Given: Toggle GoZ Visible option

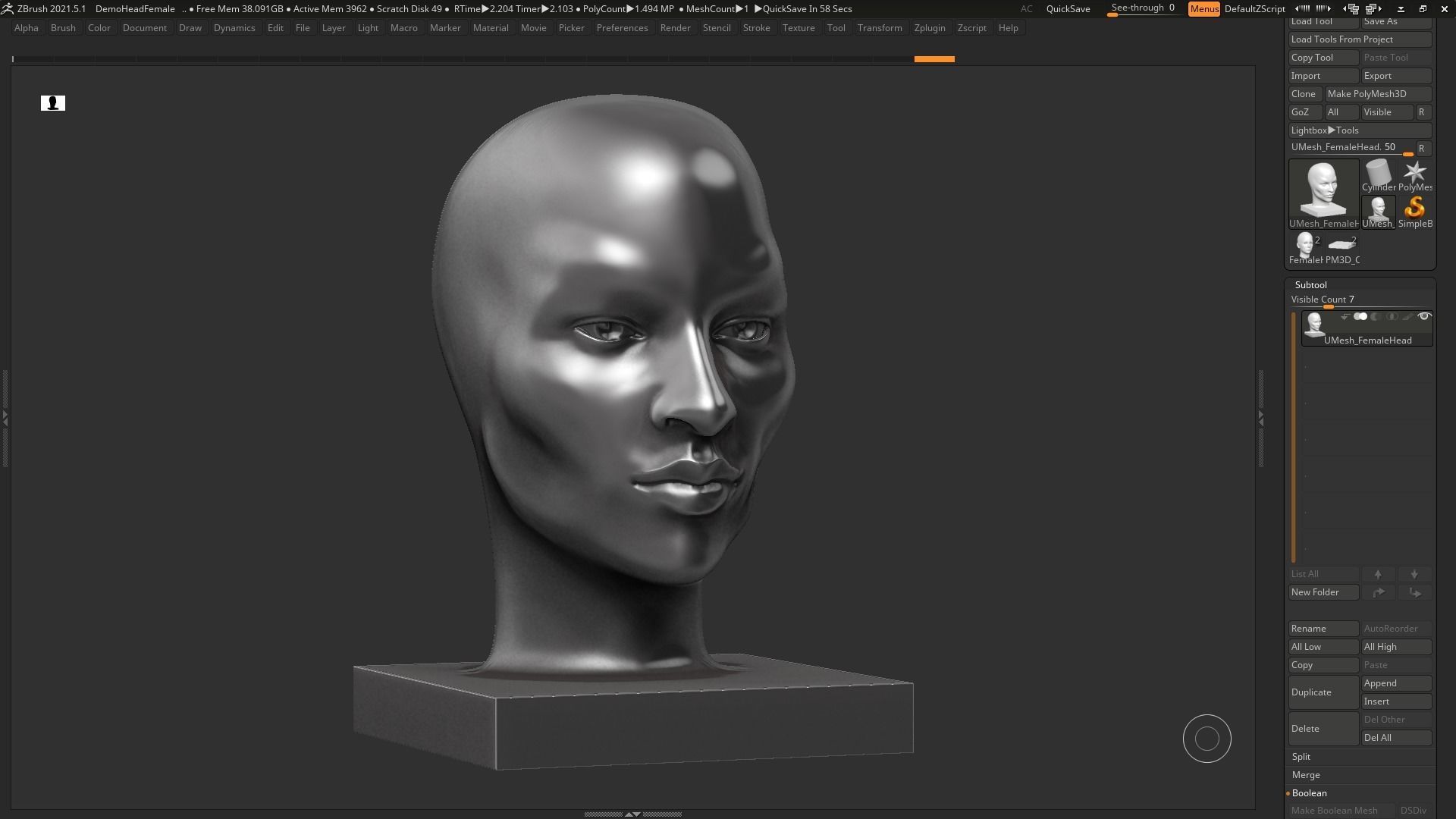Looking at the screenshot, I should tap(1386, 112).
